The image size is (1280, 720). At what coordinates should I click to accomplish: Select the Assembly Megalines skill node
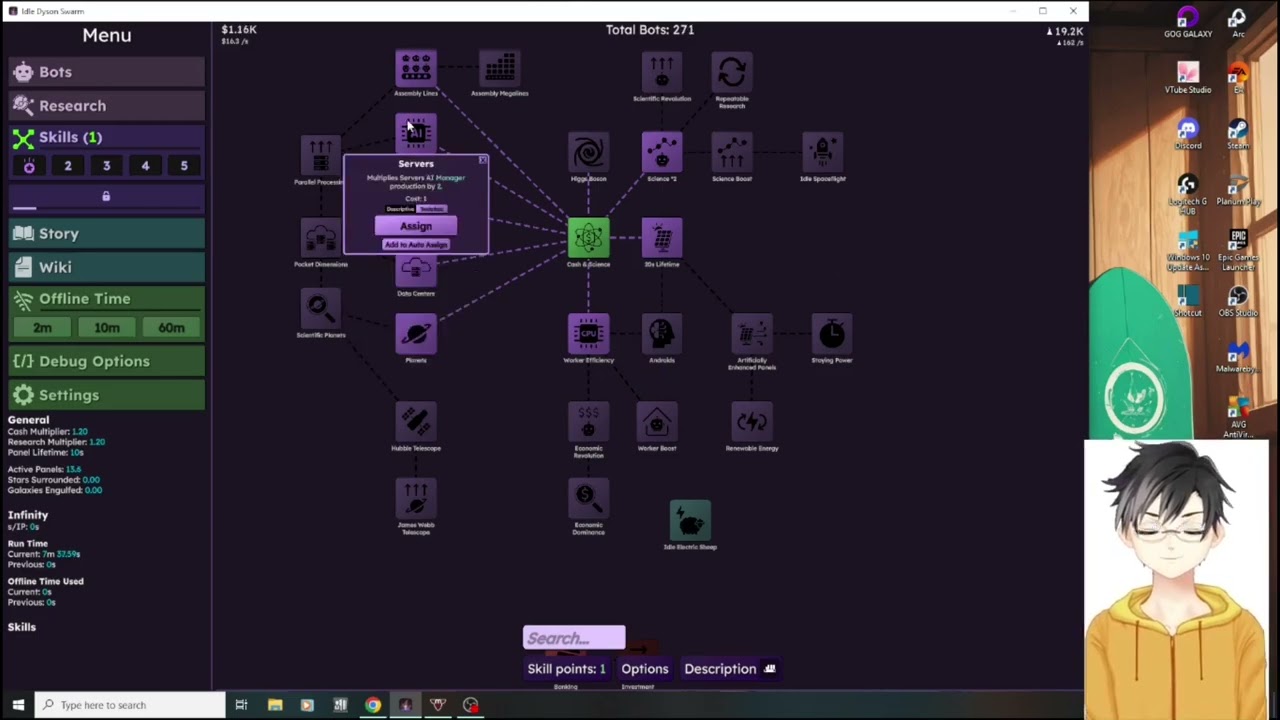(499, 68)
